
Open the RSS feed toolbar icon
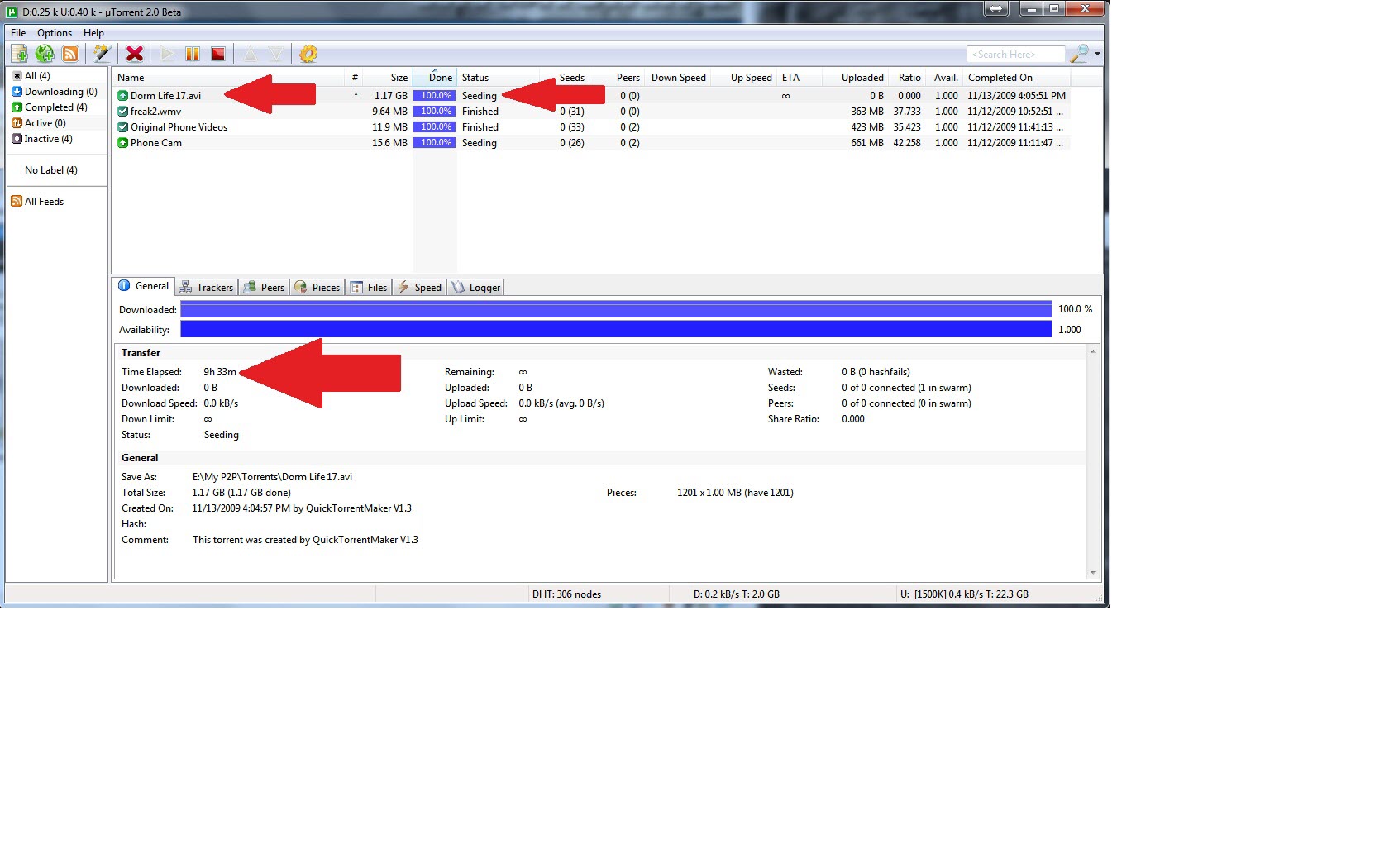[70, 54]
